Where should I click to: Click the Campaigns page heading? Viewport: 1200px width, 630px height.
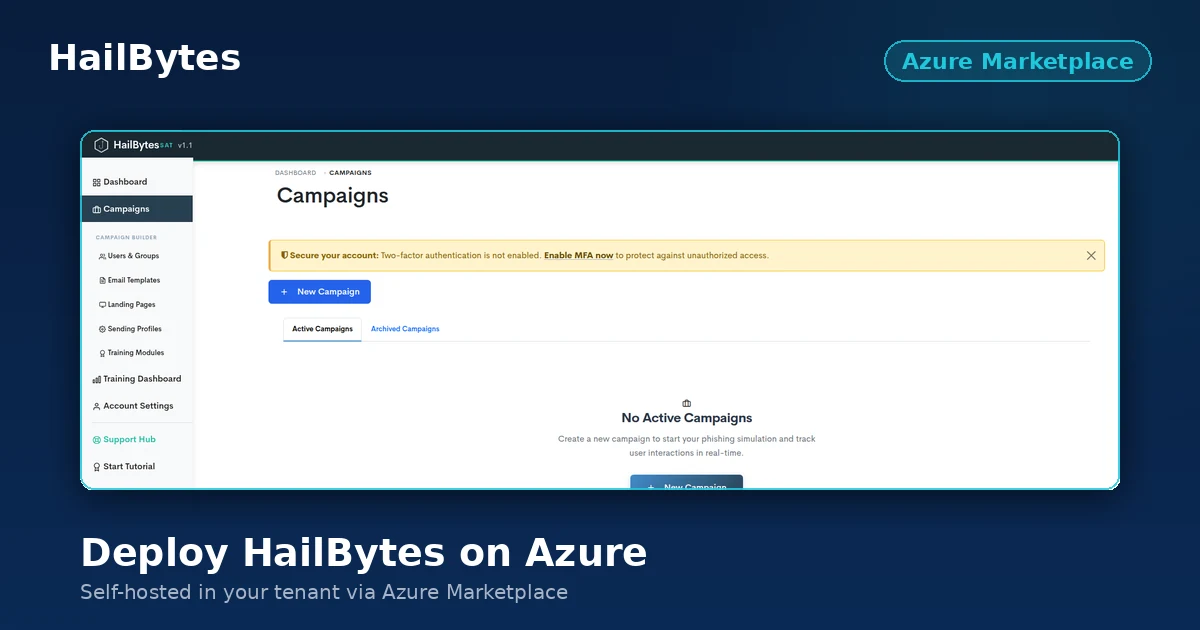(333, 196)
